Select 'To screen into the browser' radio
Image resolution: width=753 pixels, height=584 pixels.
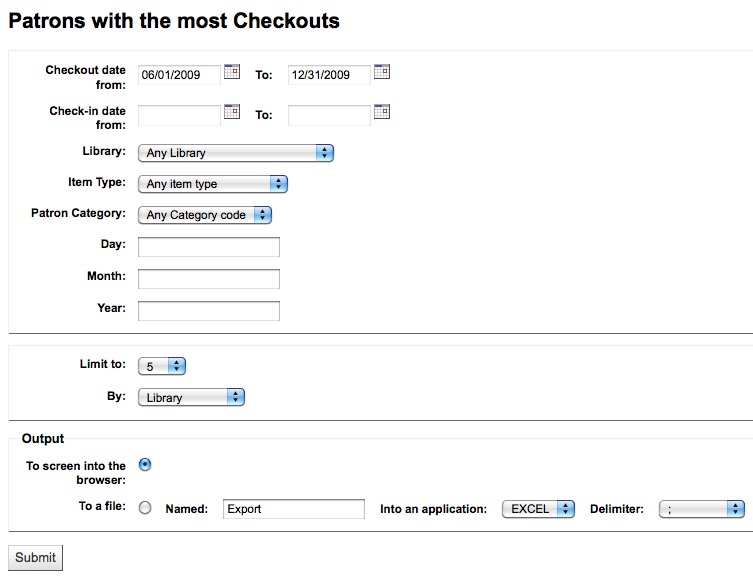click(145, 465)
